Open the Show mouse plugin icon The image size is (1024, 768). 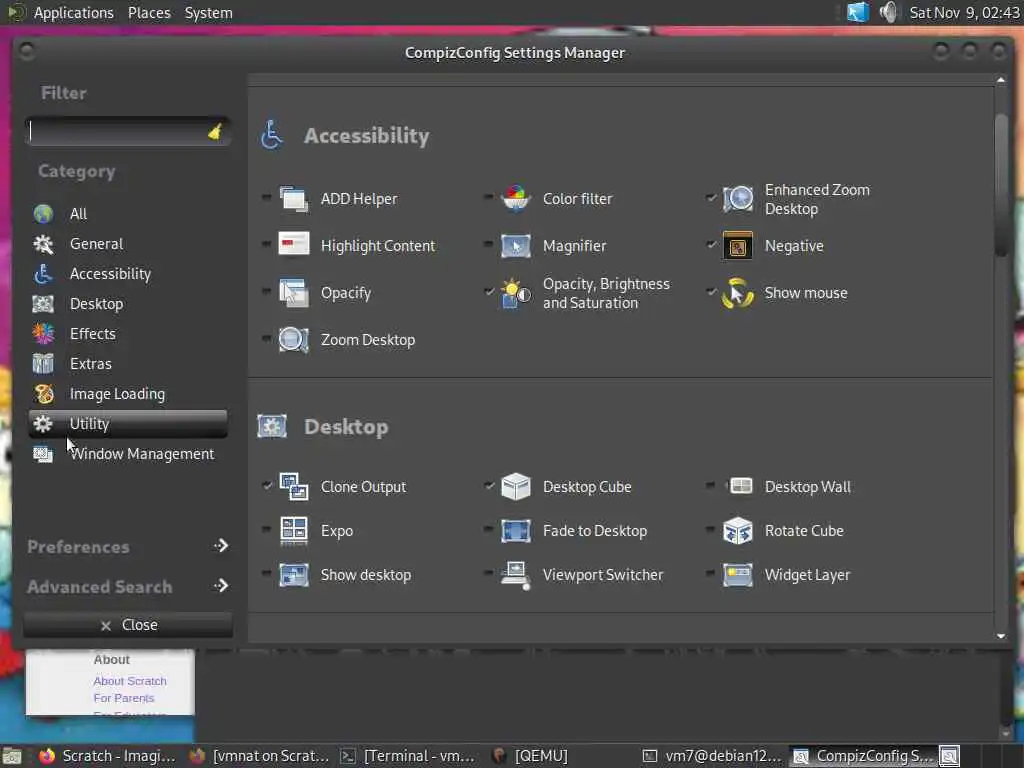(x=738, y=293)
